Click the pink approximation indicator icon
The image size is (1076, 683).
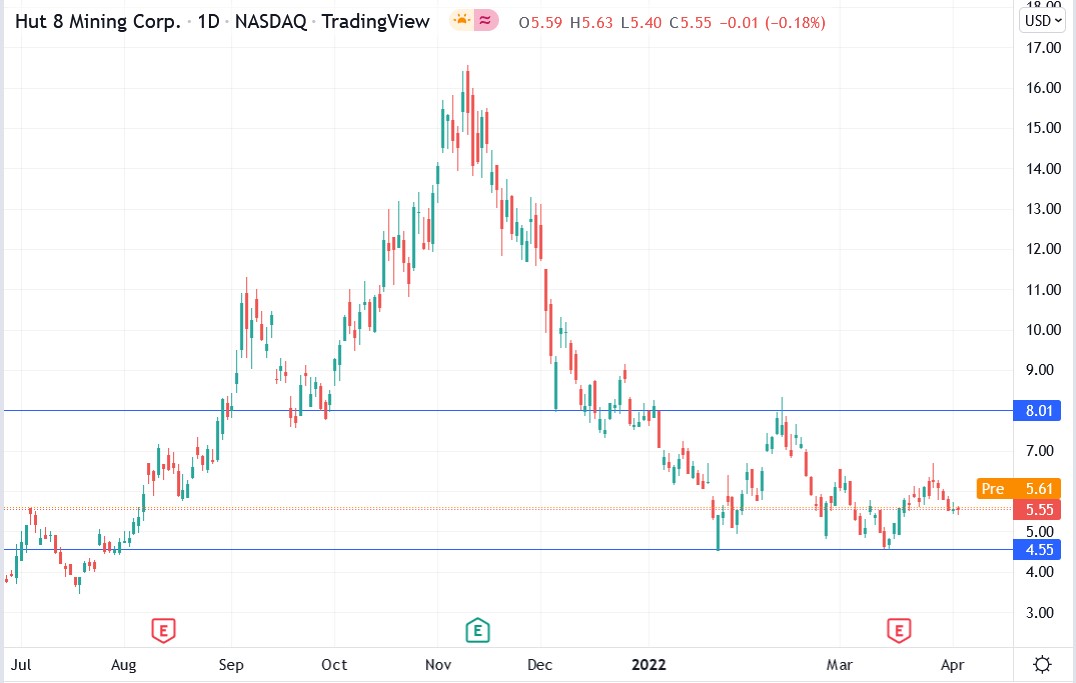[x=485, y=21]
